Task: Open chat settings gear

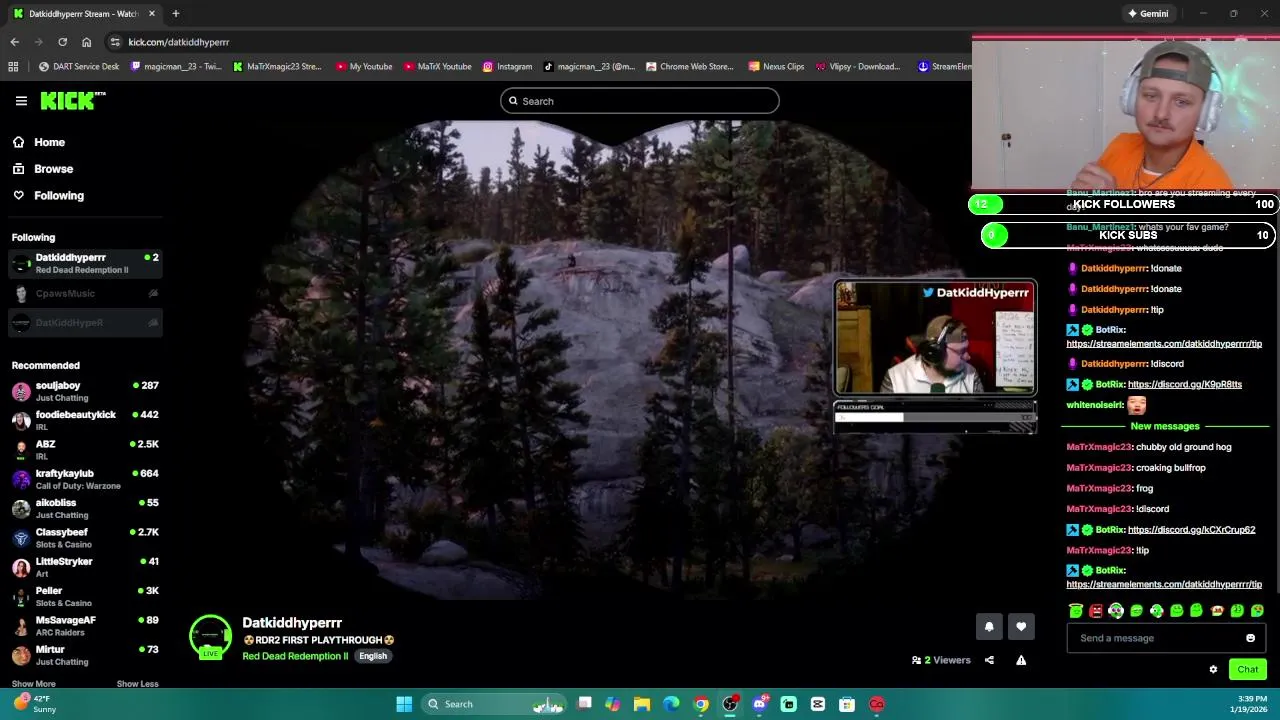Action: (1213, 670)
